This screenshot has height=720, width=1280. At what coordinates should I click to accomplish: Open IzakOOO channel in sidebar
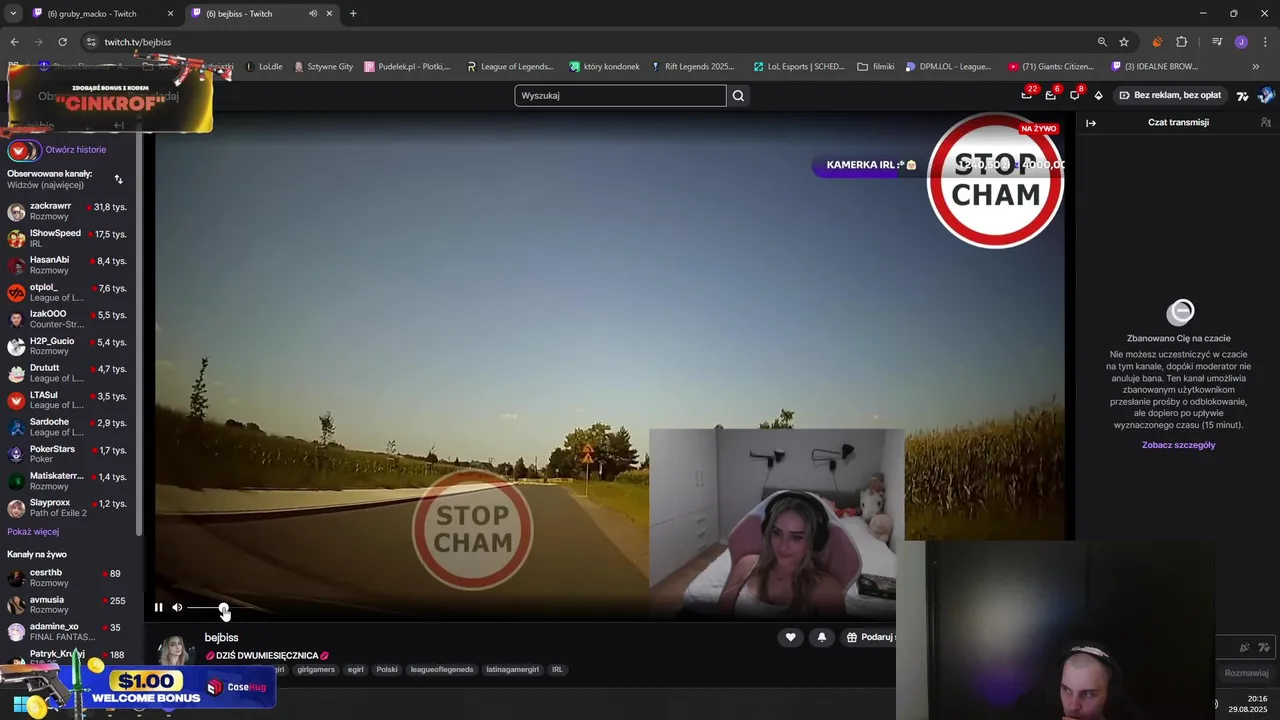click(x=68, y=319)
